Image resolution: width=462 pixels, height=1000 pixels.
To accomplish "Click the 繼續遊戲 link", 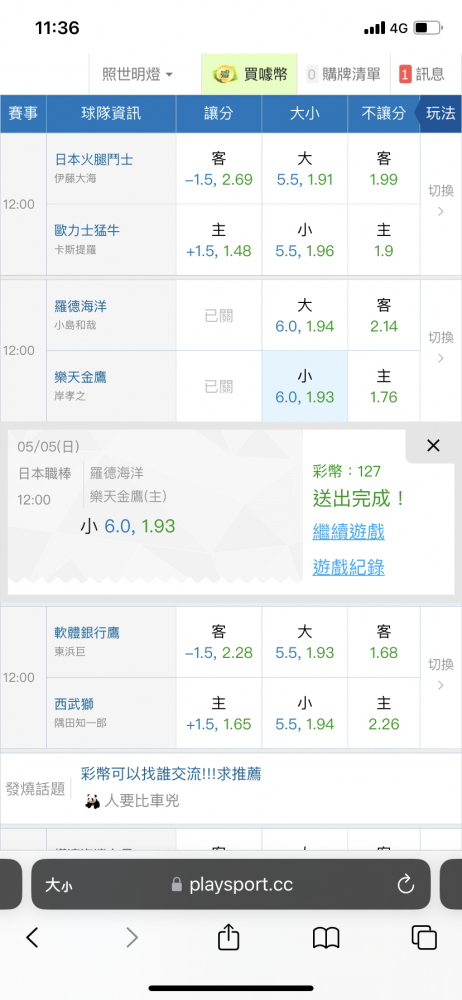I will tap(348, 531).
